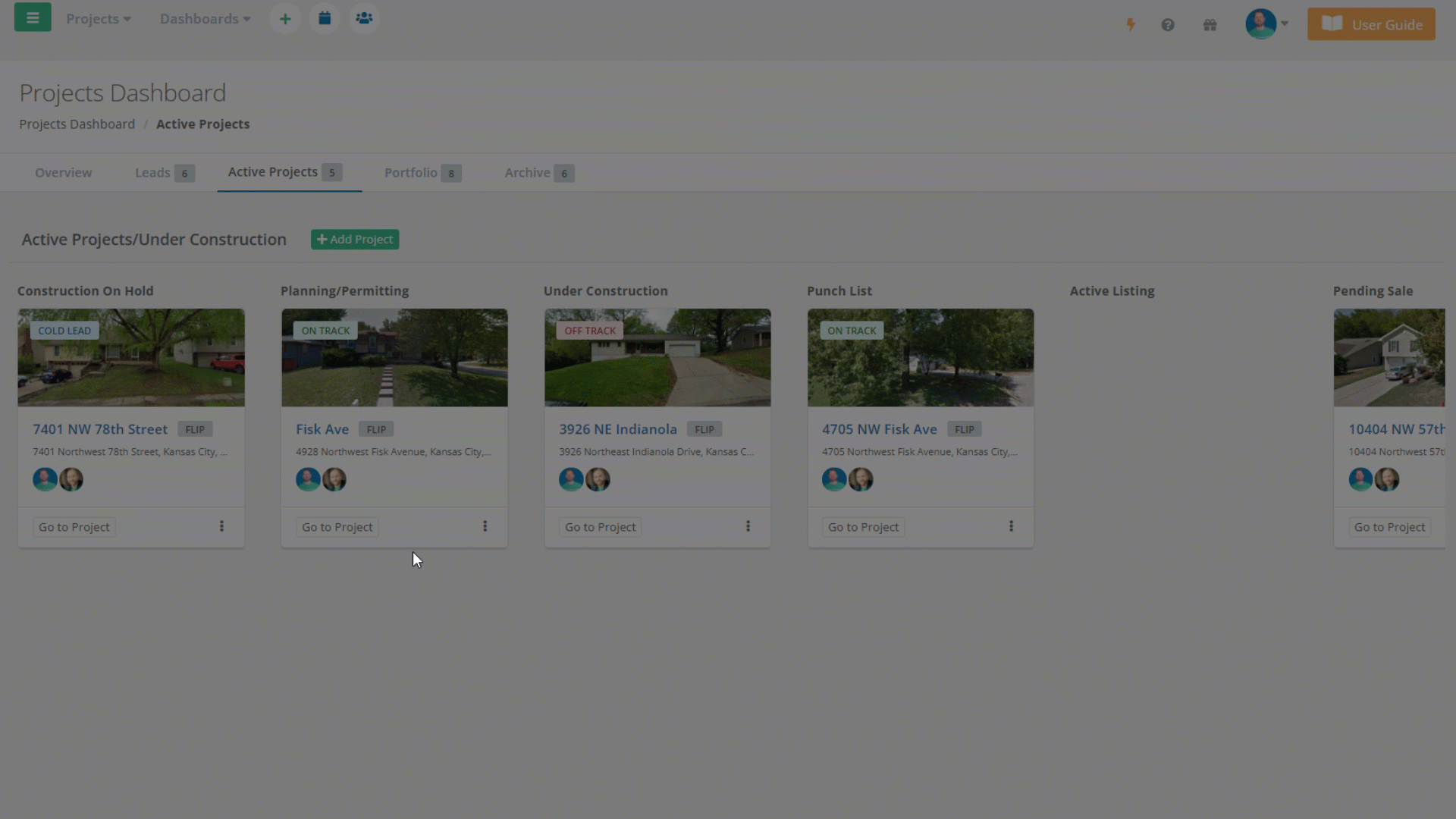Click the 7401 NW 78th Street house thumbnail
Image resolution: width=1456 pixels, height=819 pixels.
coord(131,357)
